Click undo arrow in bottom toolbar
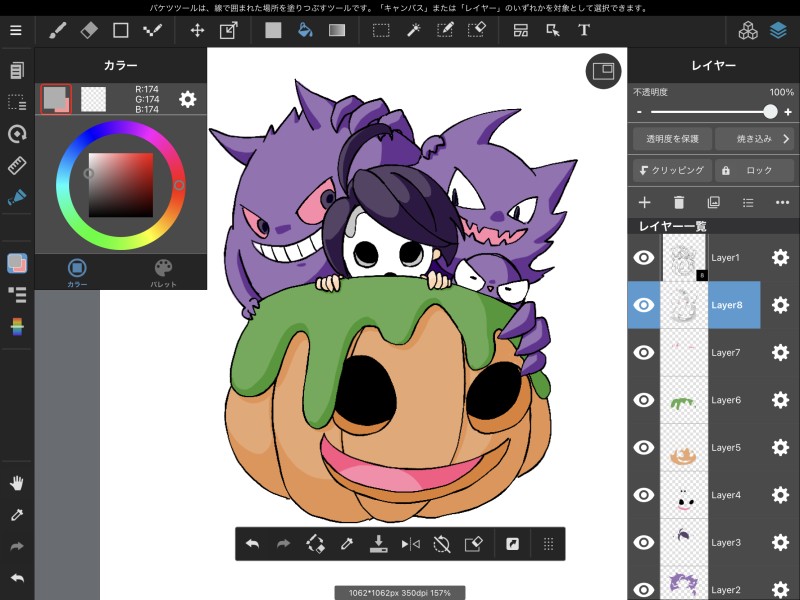 [252, 544]
